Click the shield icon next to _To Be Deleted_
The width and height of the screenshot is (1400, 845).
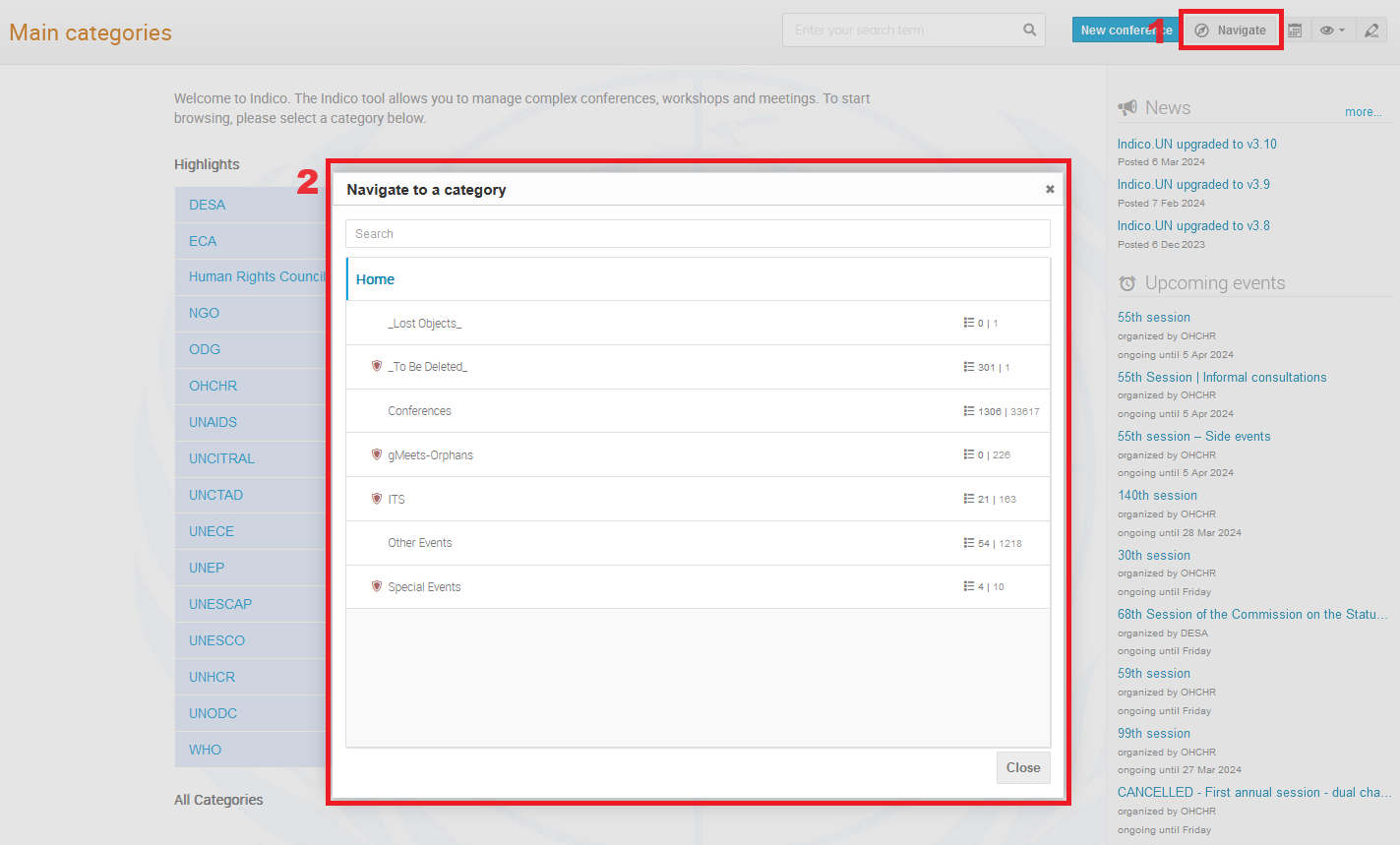[376, 366]
